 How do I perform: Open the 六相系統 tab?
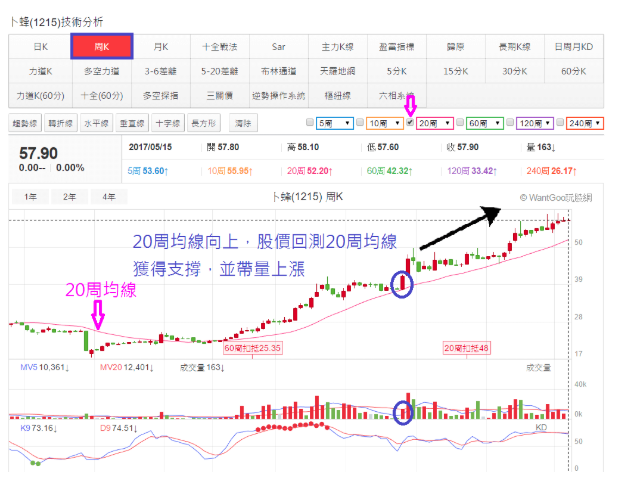pos(397,96)
